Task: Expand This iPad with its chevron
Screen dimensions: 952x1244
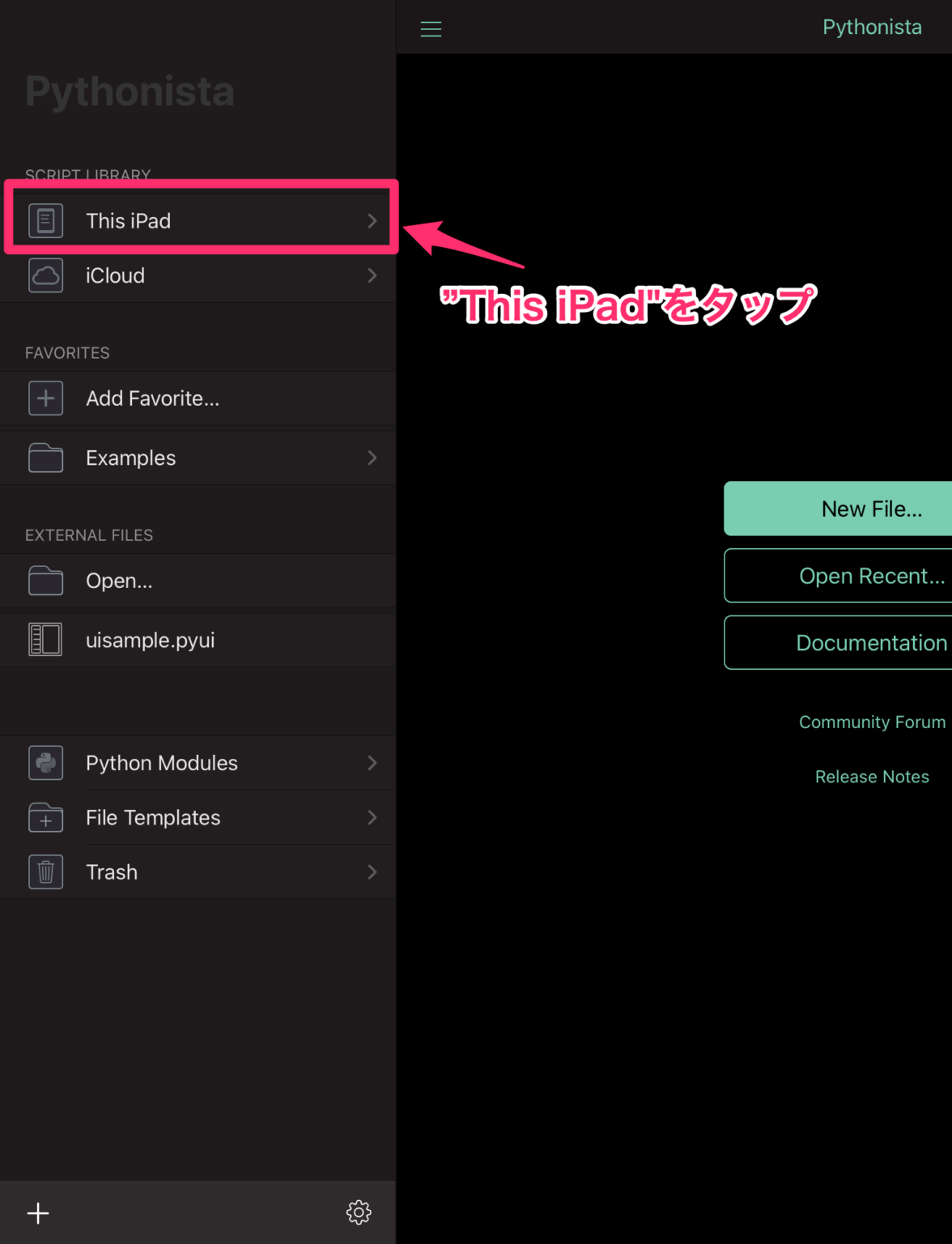Action: pyautogui.click(x=372, y=220)
